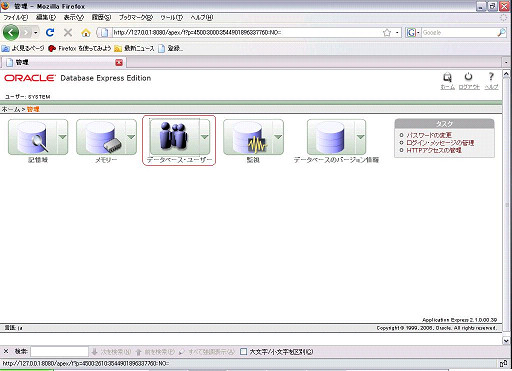Click the よく見るページ bookmark
This screenshot has width=512, height=371.
pos(23,48)
